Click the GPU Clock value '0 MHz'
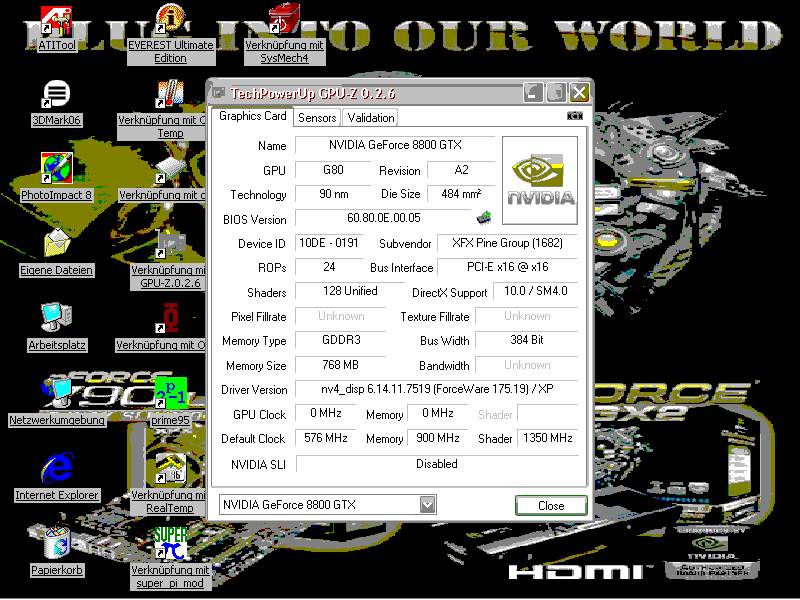 pyautogui.click(x=326, y=413)
